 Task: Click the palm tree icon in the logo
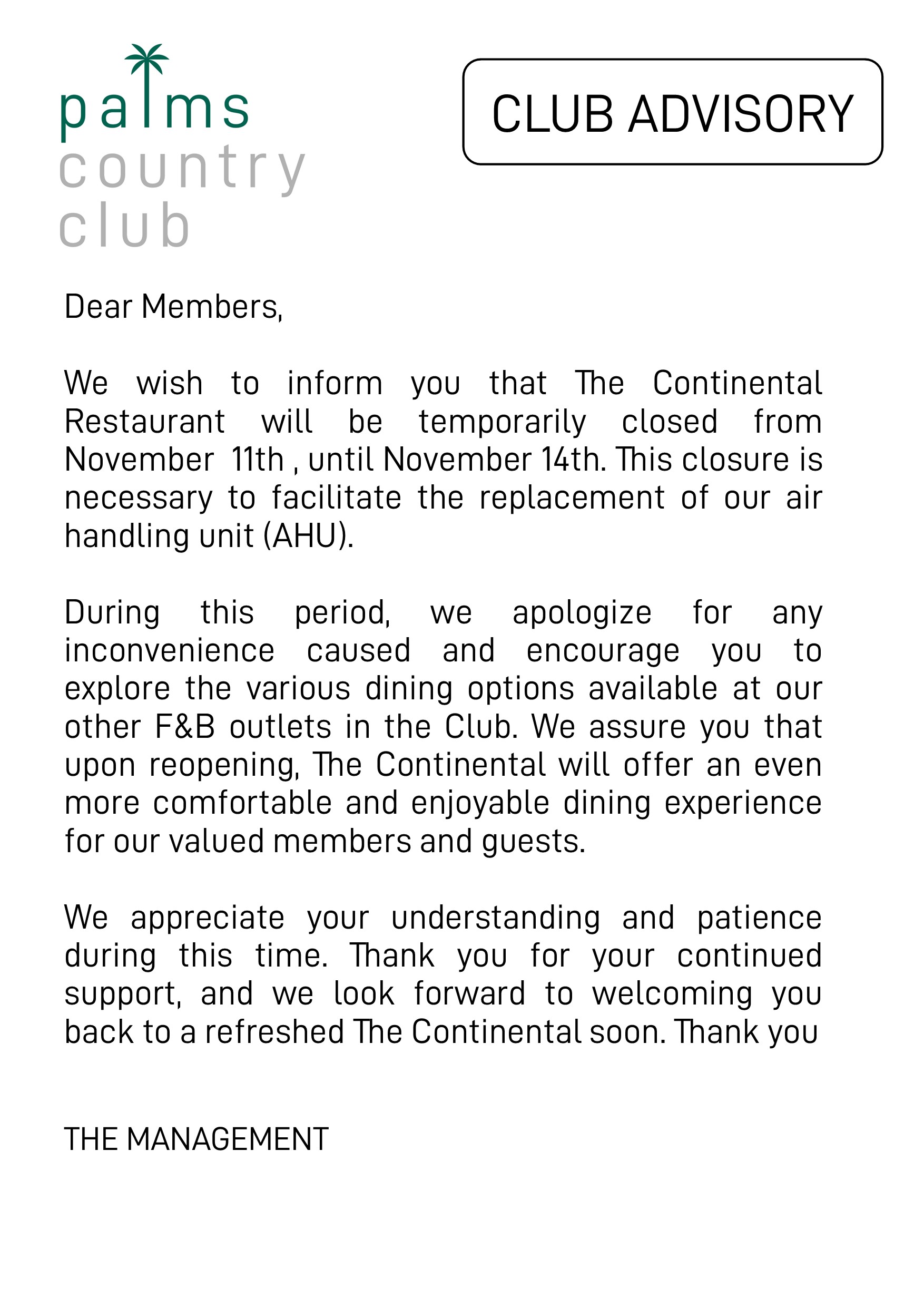pos(147,59)
